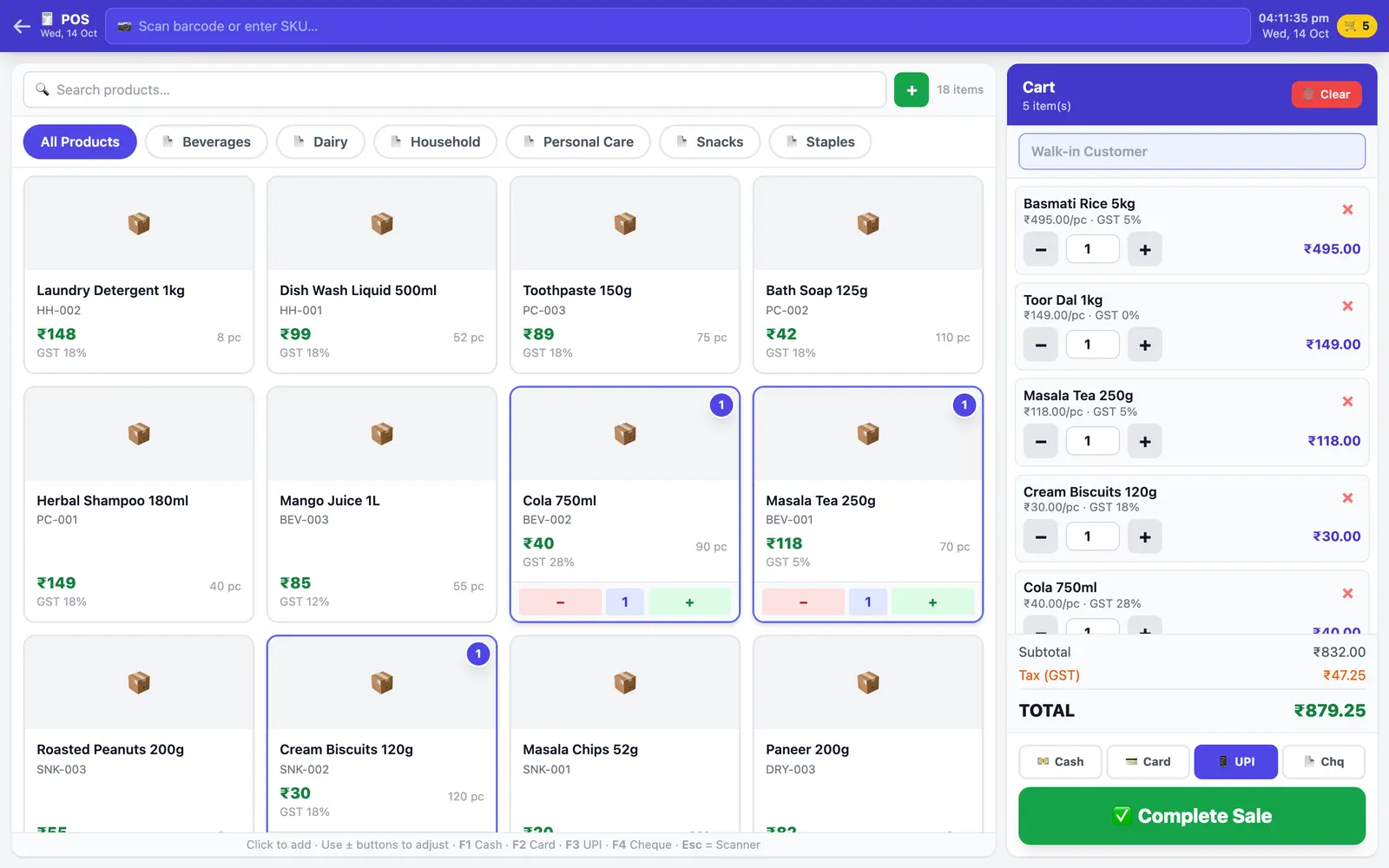Increase Basmati Rice 5kg quantity in cart
This screenshot has width=1389, height=868.
click(1145, 249)
